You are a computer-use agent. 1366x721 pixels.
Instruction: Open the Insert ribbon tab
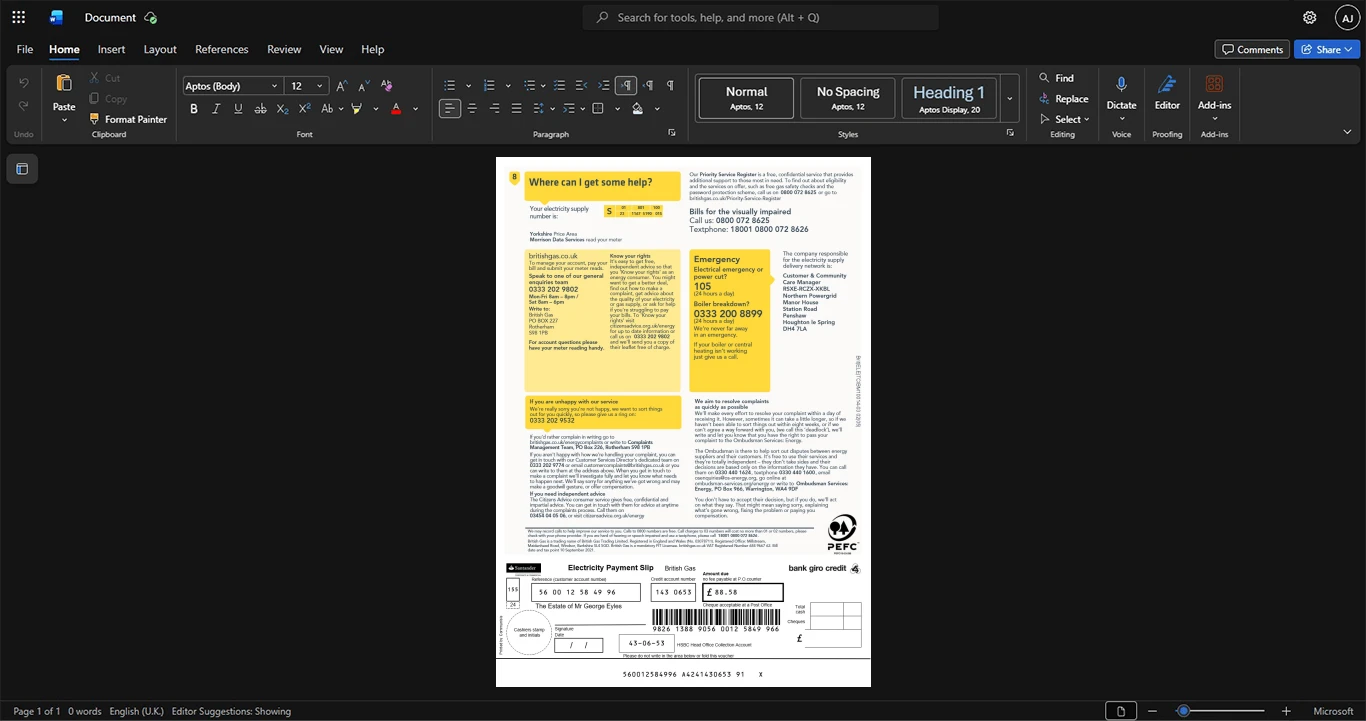tap(111, 49)
